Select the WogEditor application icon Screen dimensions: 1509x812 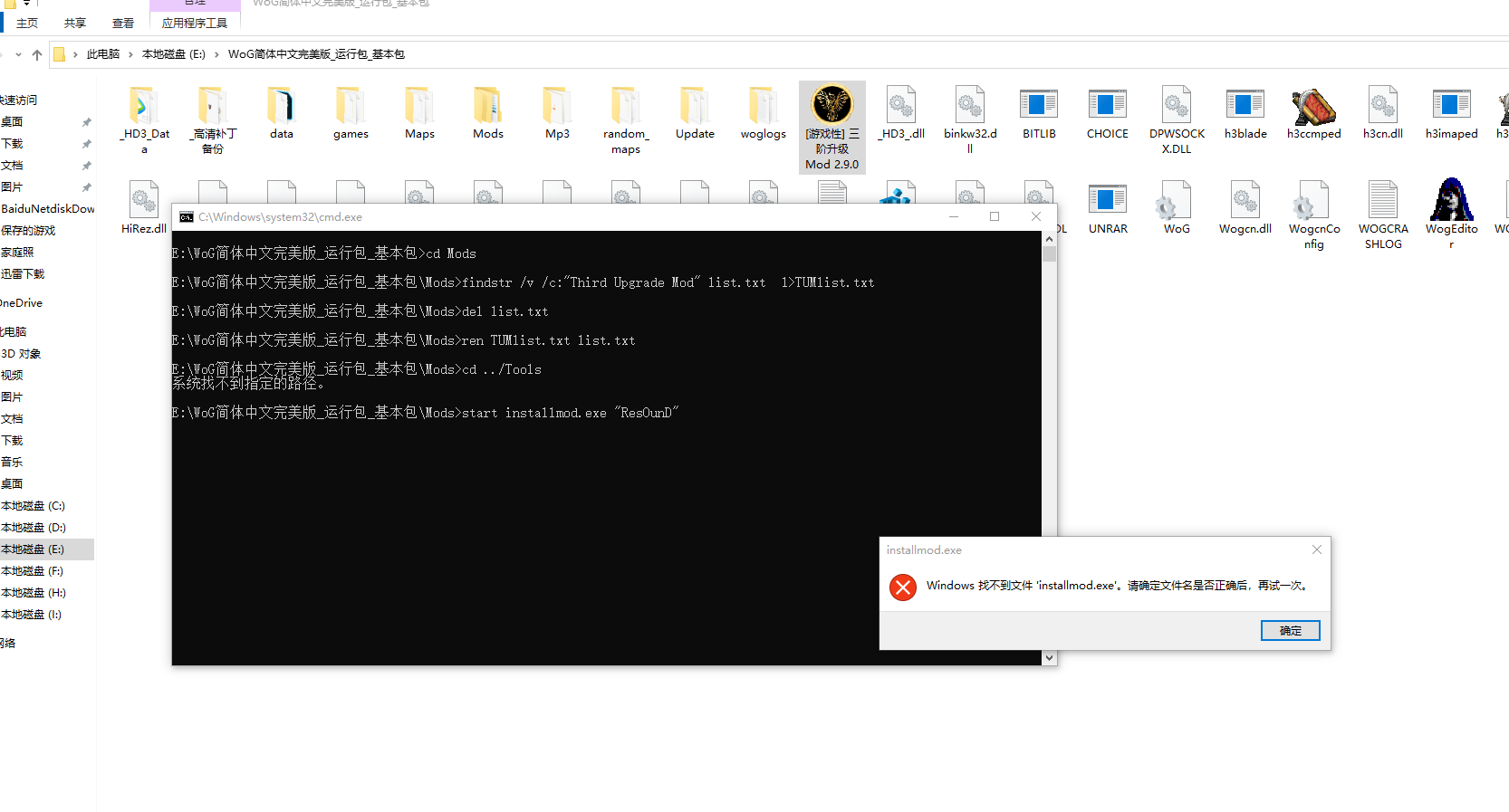[1452, 200]
